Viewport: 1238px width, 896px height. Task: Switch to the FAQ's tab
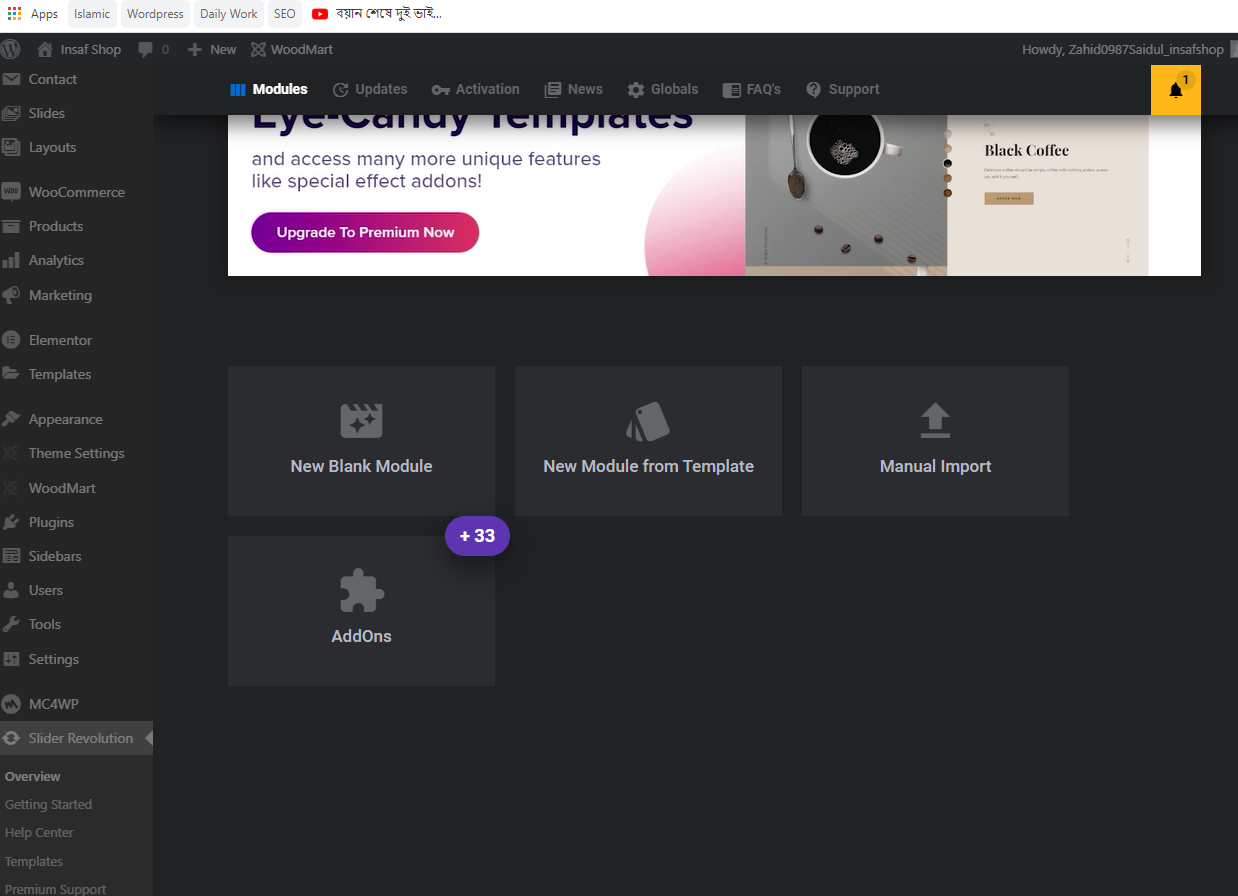click(x=752, y=89)
